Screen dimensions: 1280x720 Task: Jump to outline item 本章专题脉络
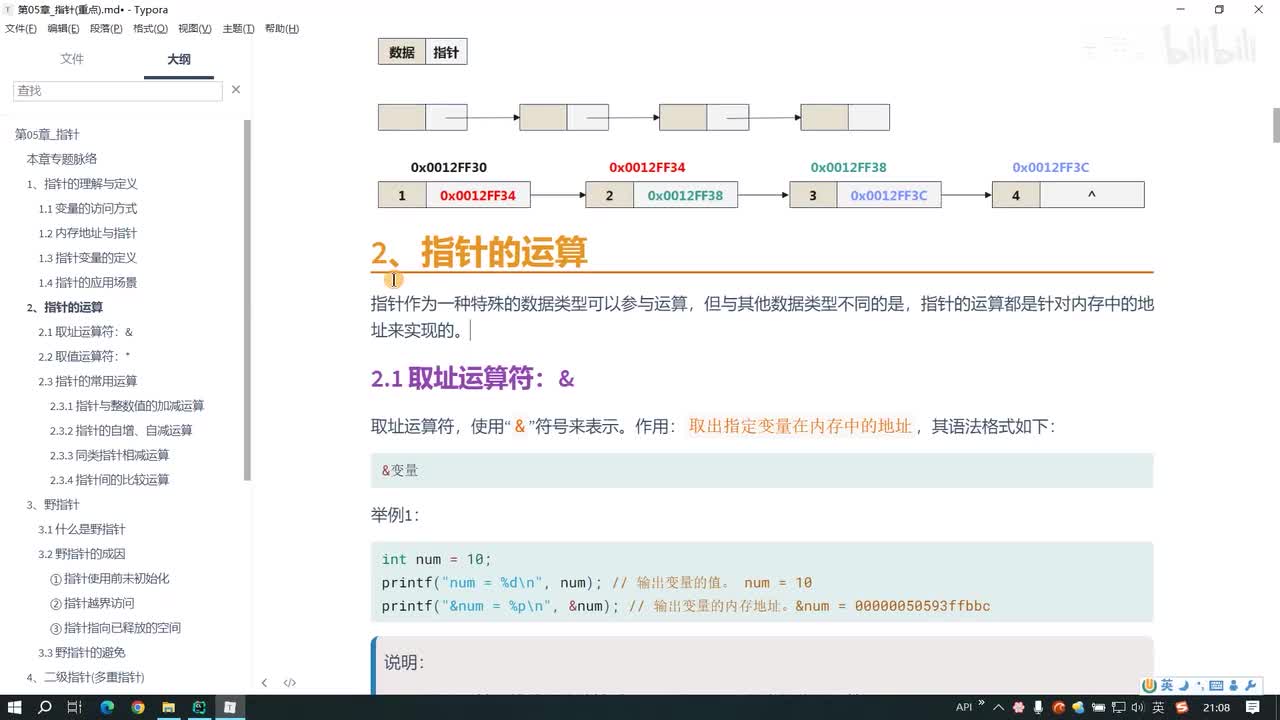(62, 159)
